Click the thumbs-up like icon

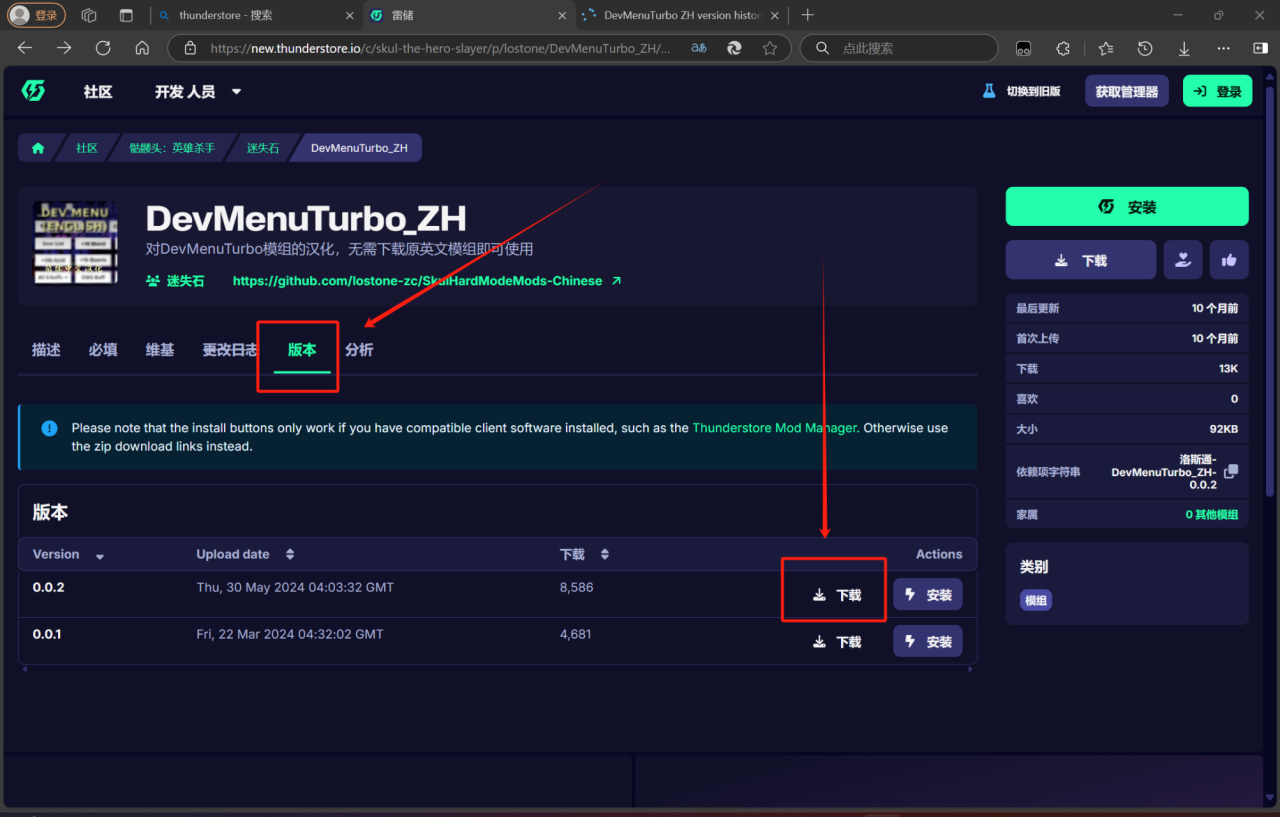click(x=1229, y=260)
